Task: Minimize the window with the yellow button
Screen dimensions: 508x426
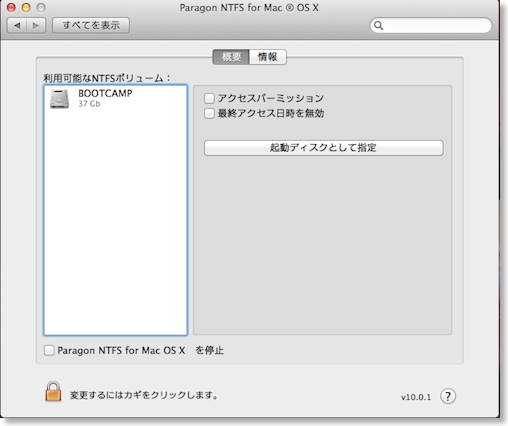Action: 26,7
